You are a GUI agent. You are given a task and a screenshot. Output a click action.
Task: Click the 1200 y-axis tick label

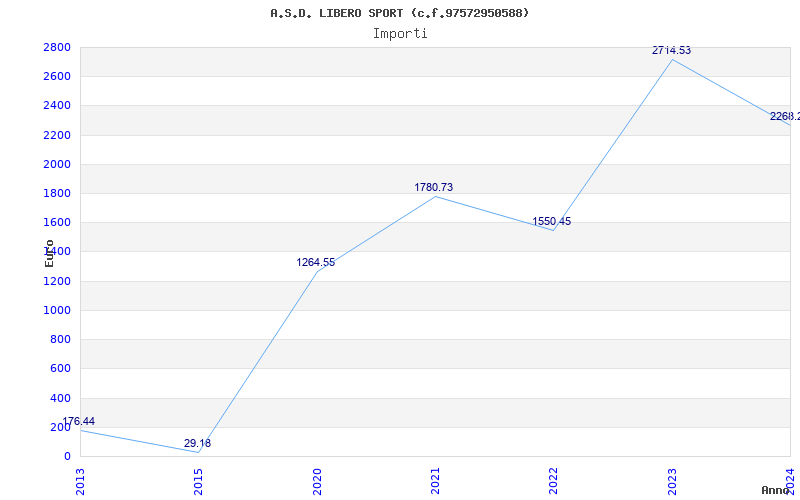point(57,281)
